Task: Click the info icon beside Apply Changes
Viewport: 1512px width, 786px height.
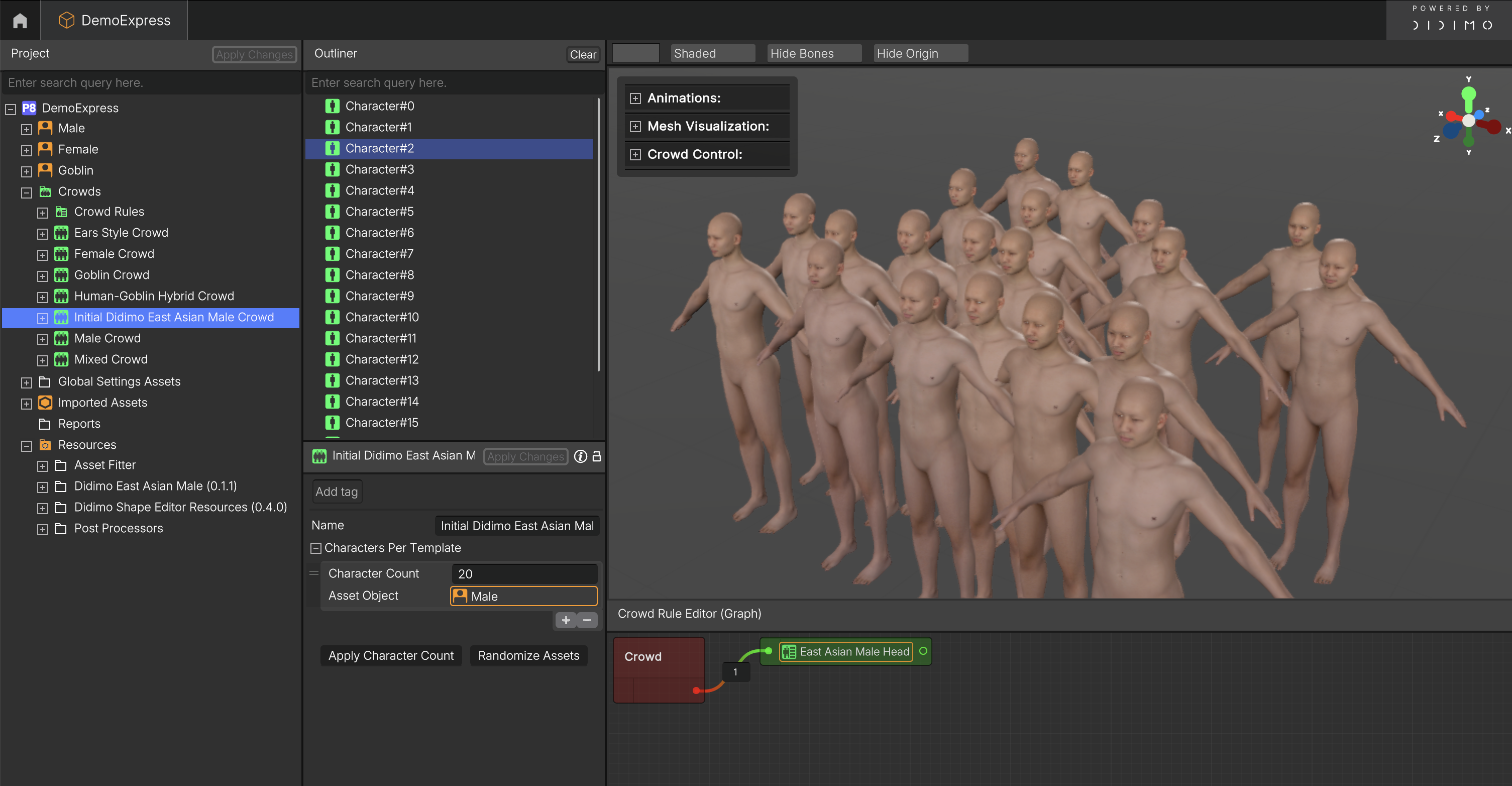Action: pos(580,456)
